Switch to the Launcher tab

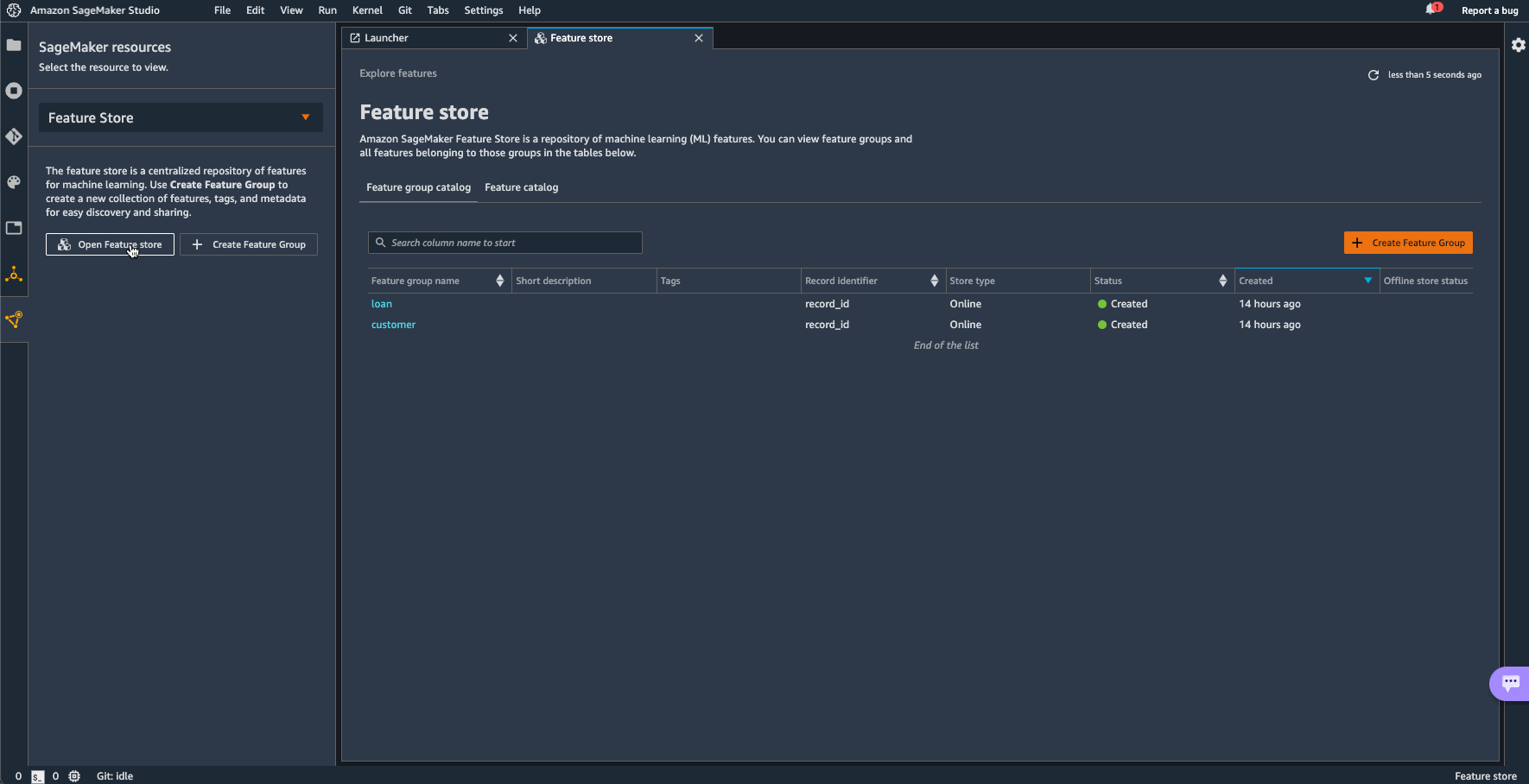pos(386,38)
